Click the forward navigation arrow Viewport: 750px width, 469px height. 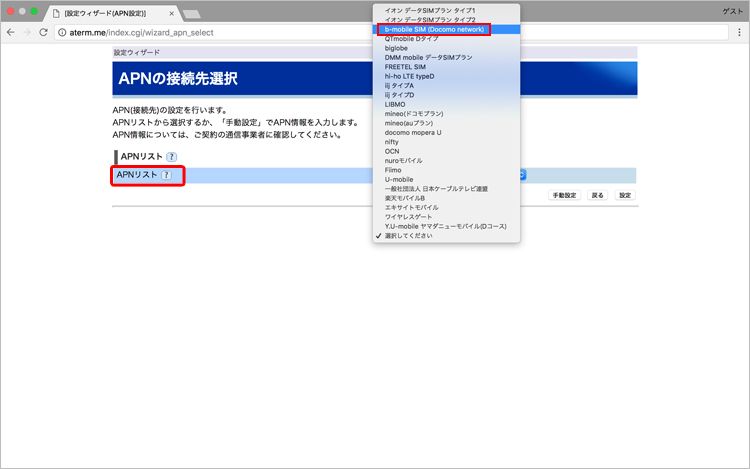(27, 33)
